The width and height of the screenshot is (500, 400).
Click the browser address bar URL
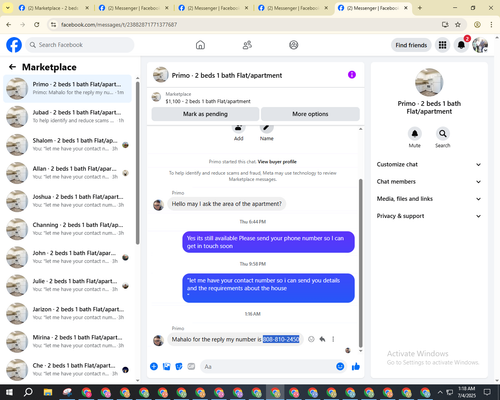tap(119, 25)
